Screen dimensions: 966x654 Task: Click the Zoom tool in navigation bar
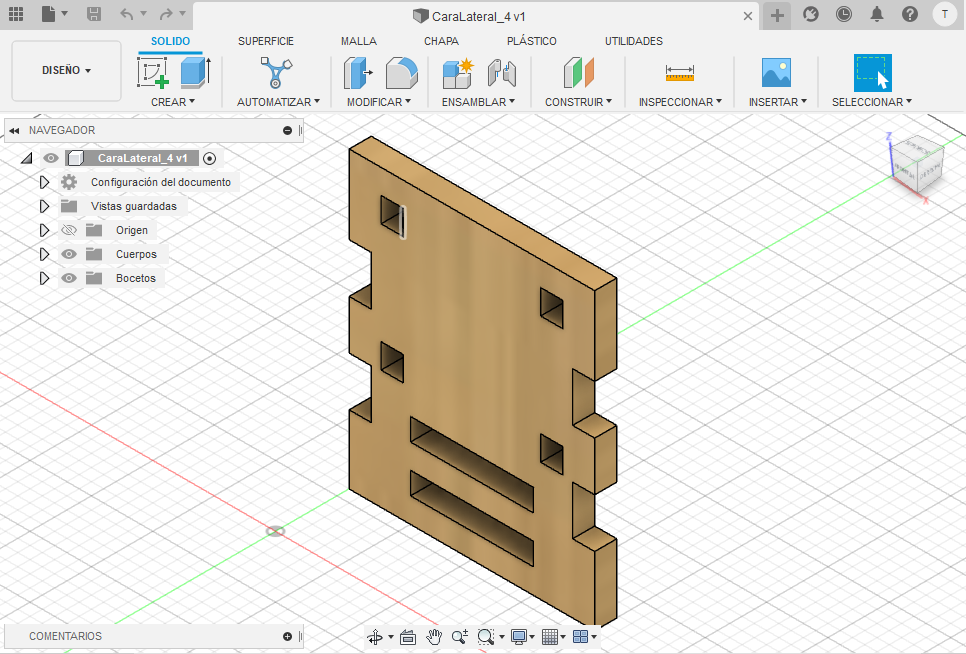460,637
